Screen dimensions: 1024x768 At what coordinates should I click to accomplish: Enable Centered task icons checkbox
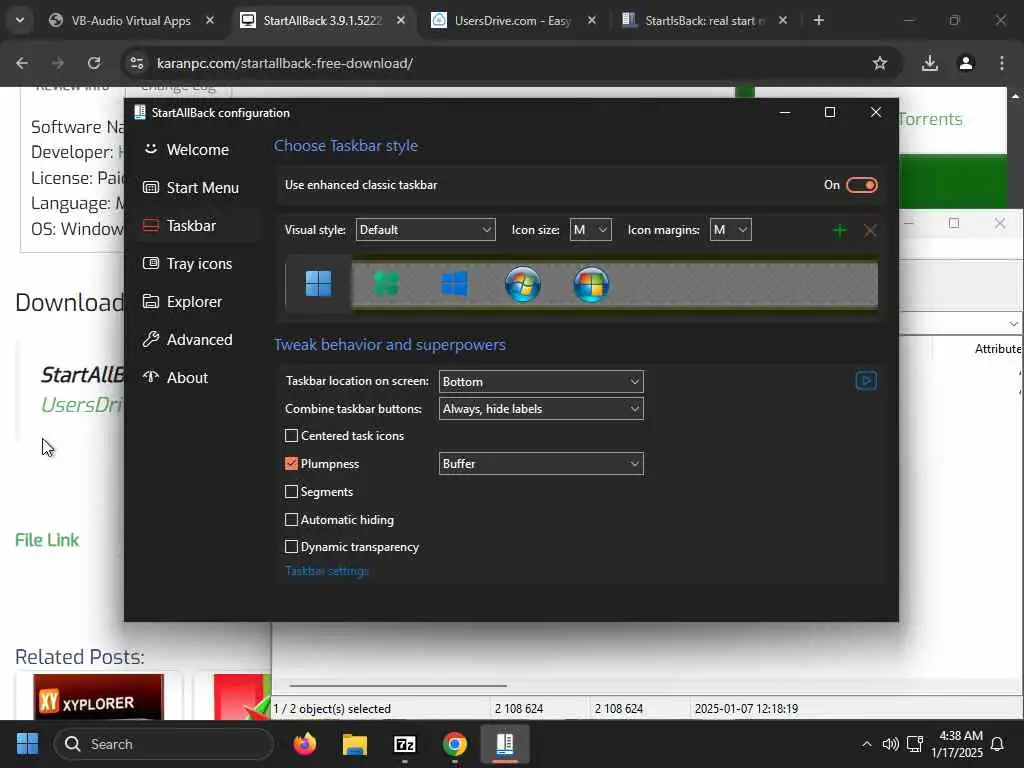click(291, 436)
